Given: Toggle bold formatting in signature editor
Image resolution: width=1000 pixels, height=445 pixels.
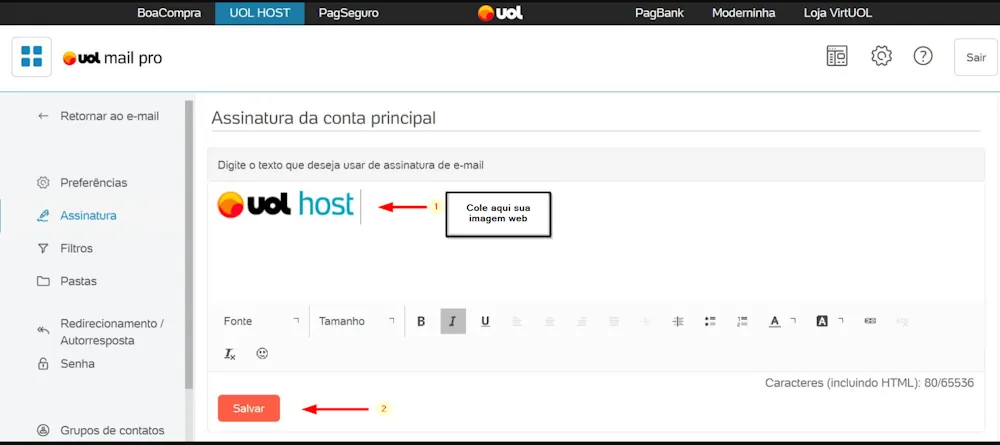Looking at the screenshot, I should 421,321.
